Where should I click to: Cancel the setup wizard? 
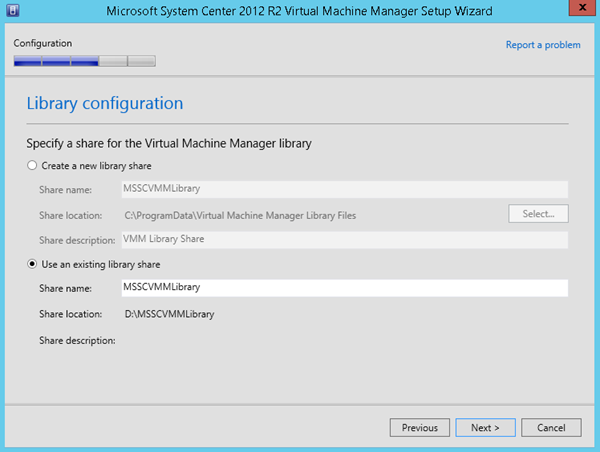coord(551,428)
